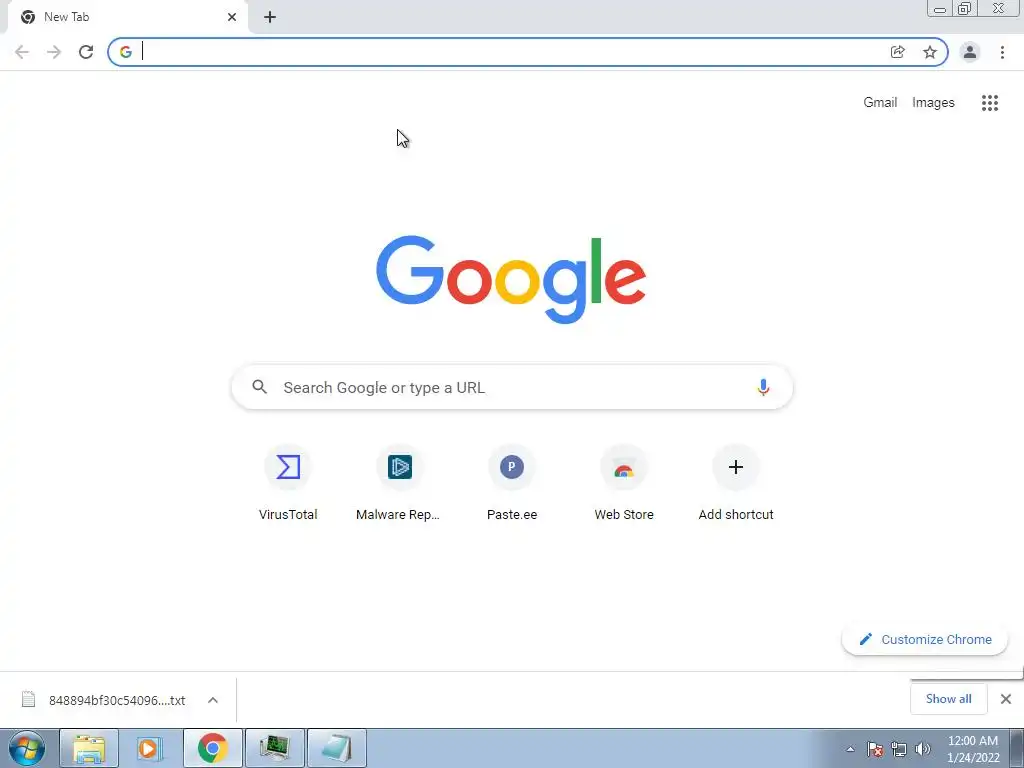Open Windows Media Player from taskbar
The width and height of the screenshot is (1024, 768).
(151, 748)
